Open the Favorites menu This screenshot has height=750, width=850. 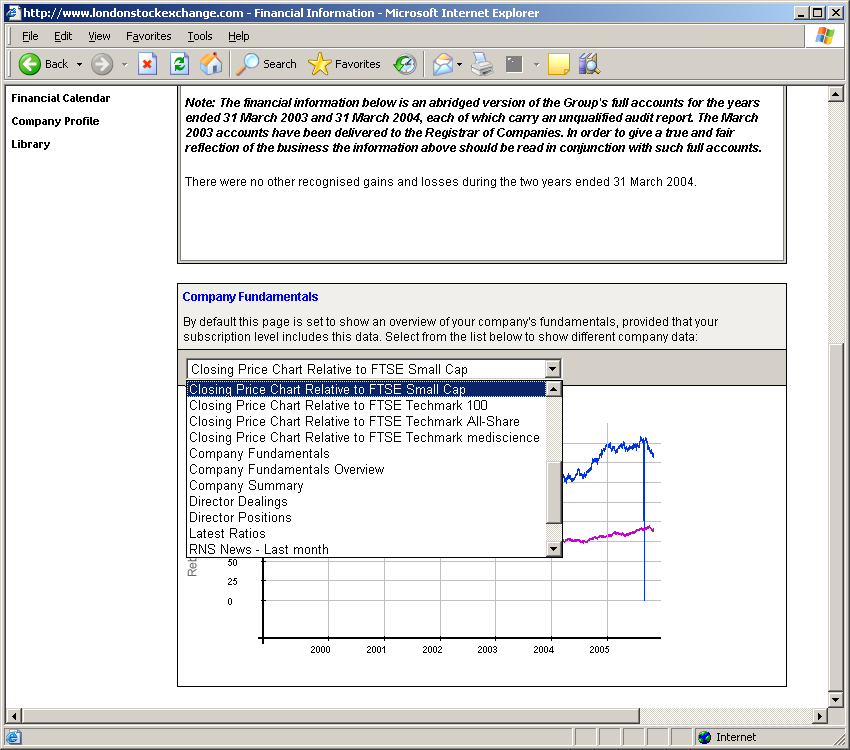[x=149, y=36]
